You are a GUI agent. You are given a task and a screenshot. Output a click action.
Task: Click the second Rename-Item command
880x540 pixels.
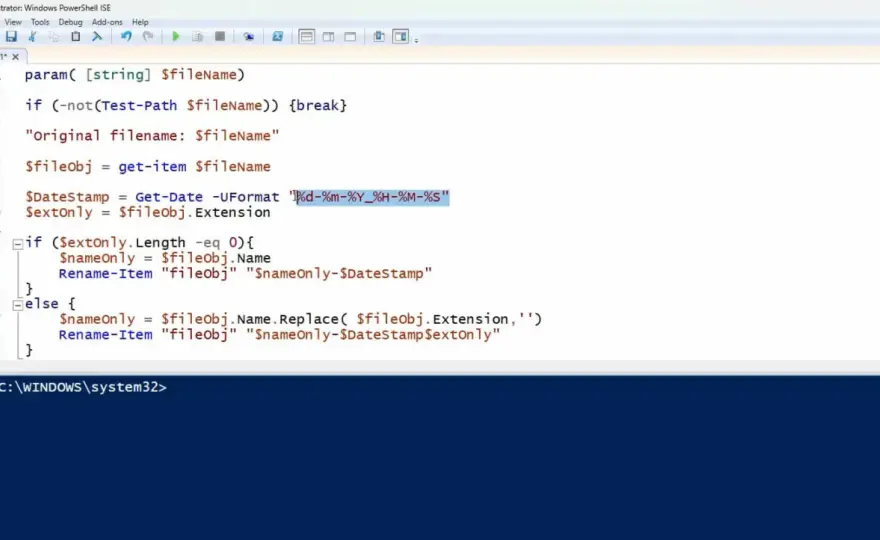106,335
